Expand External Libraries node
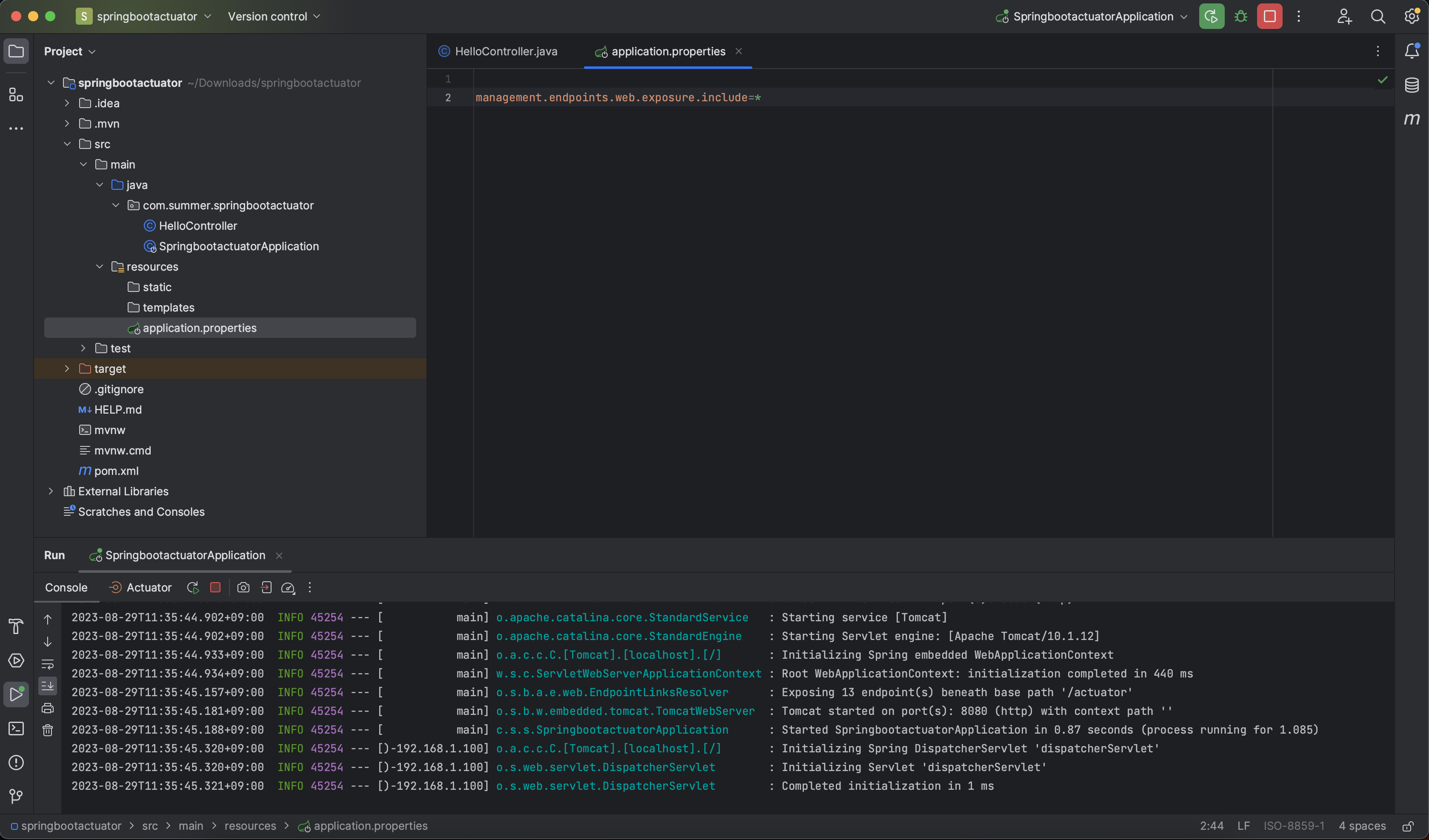This screenshot has height=840, width=1429. pyautogui.click(x=51, y=491)
